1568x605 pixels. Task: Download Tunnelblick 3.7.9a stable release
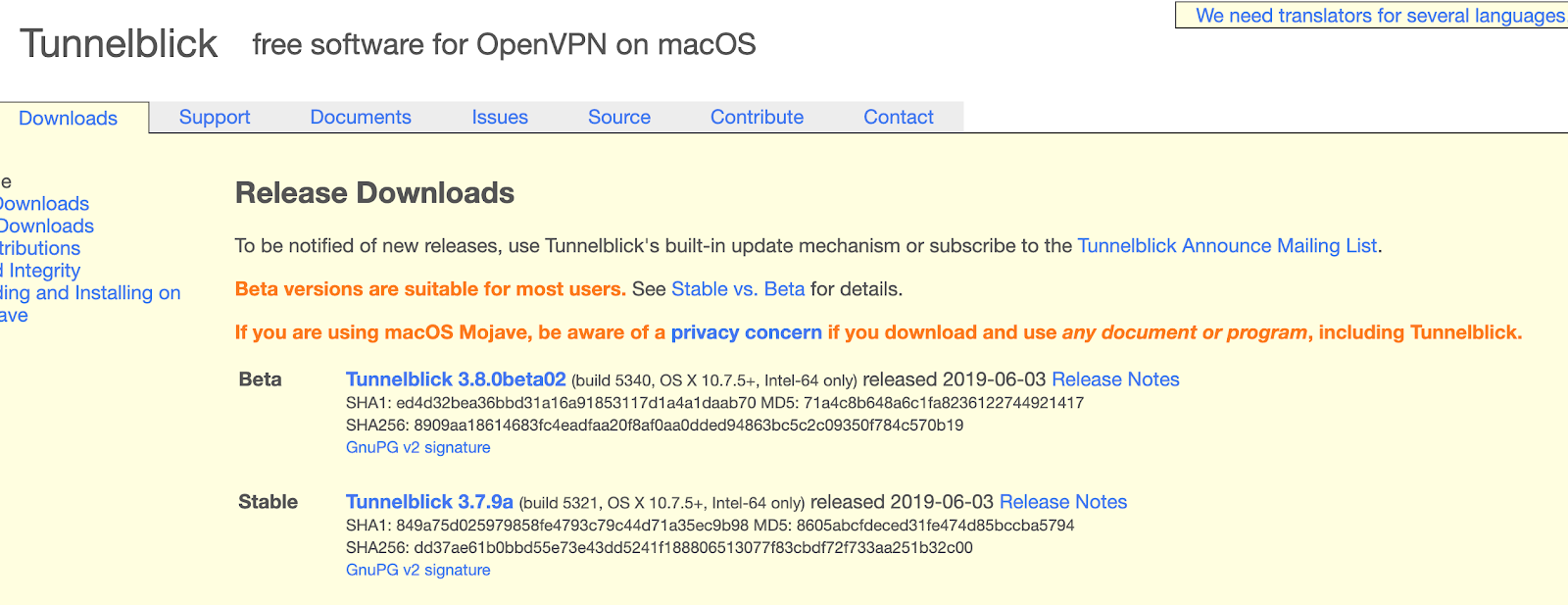coord(429,502)
